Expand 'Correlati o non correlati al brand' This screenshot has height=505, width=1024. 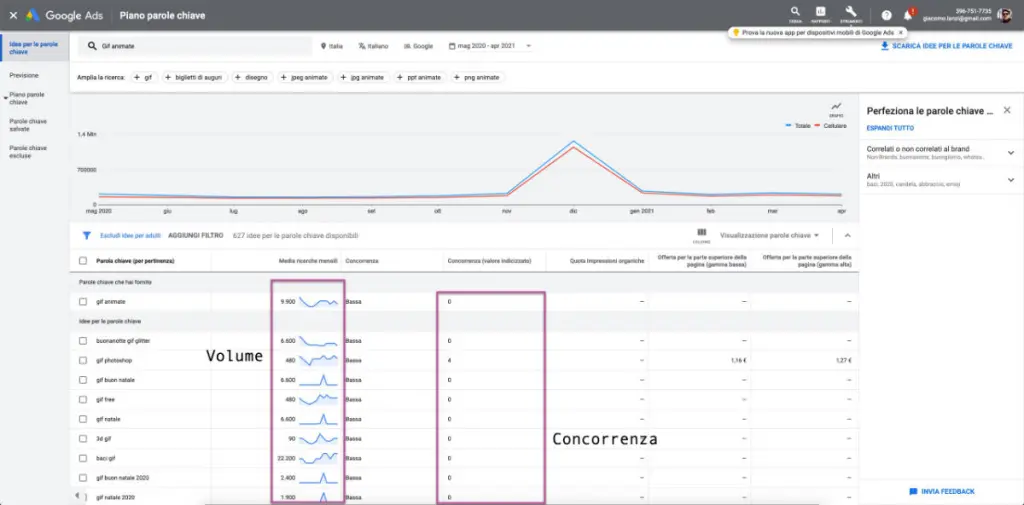(x=1010, y=153)
